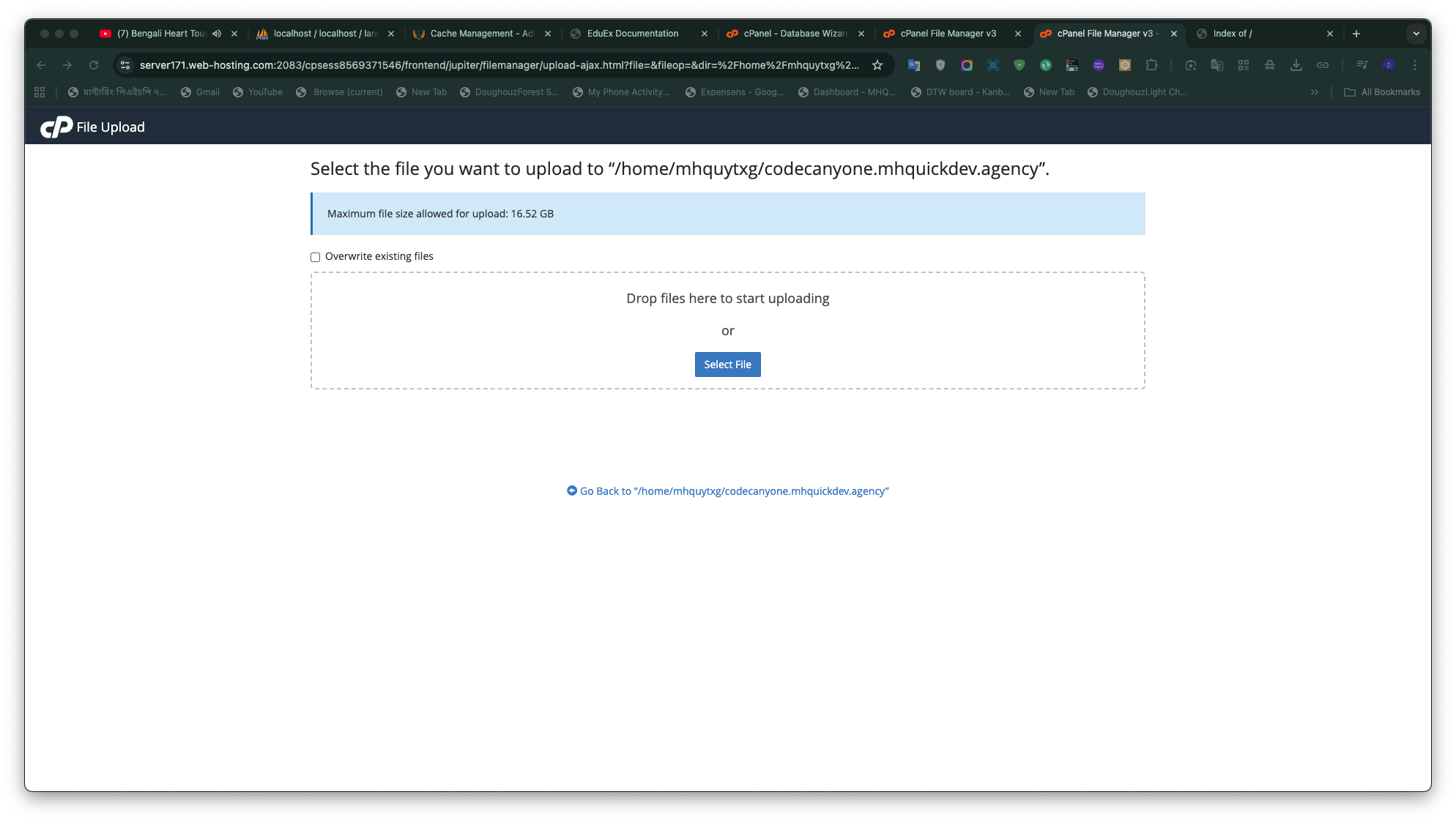1456x822 pixels.
Task: Click the cPanel logo in header
Action: [x=56, y=127]
